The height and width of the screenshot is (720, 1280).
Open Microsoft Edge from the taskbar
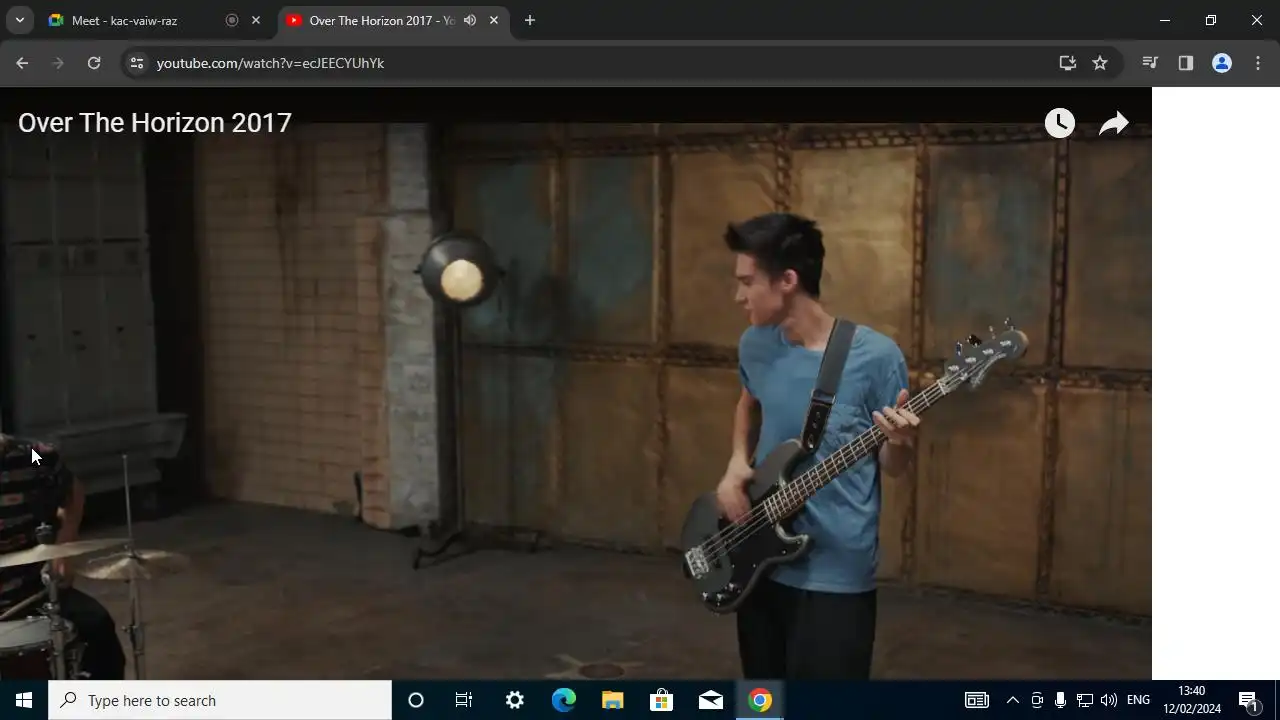564,700
